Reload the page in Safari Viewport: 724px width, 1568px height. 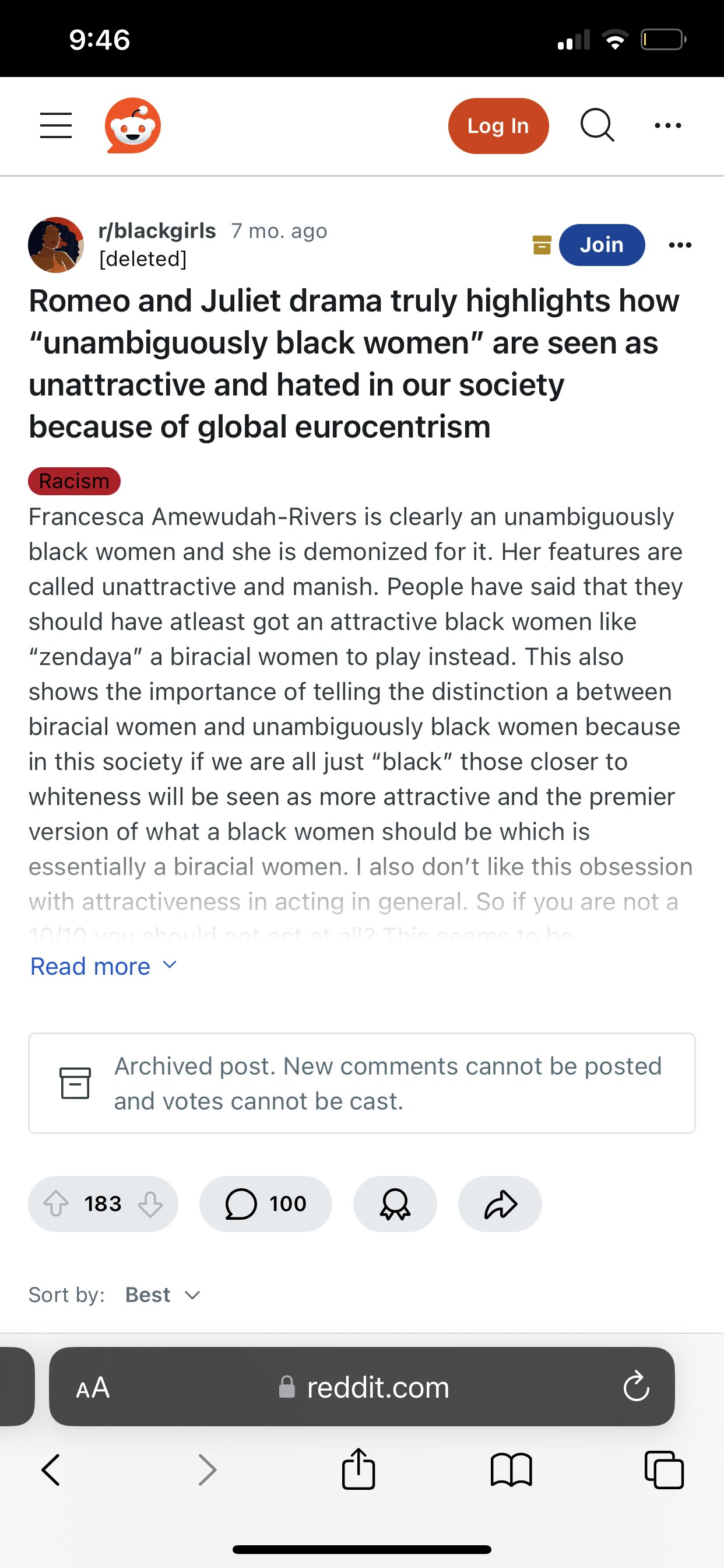pos(636,1388)
